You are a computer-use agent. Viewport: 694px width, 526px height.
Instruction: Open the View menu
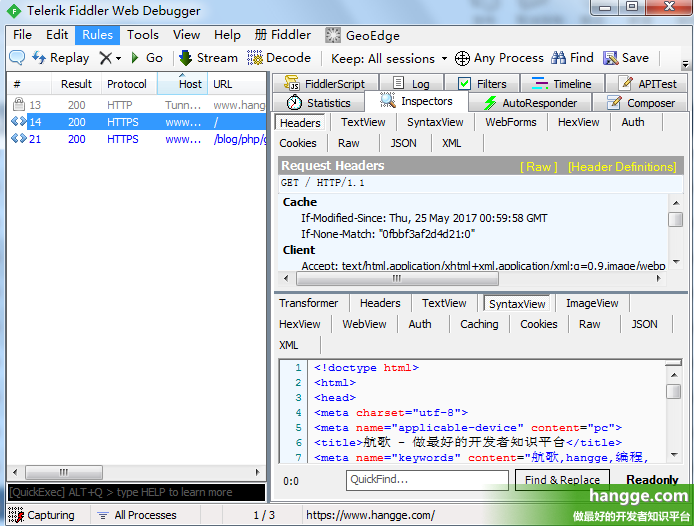coord(186,35)
